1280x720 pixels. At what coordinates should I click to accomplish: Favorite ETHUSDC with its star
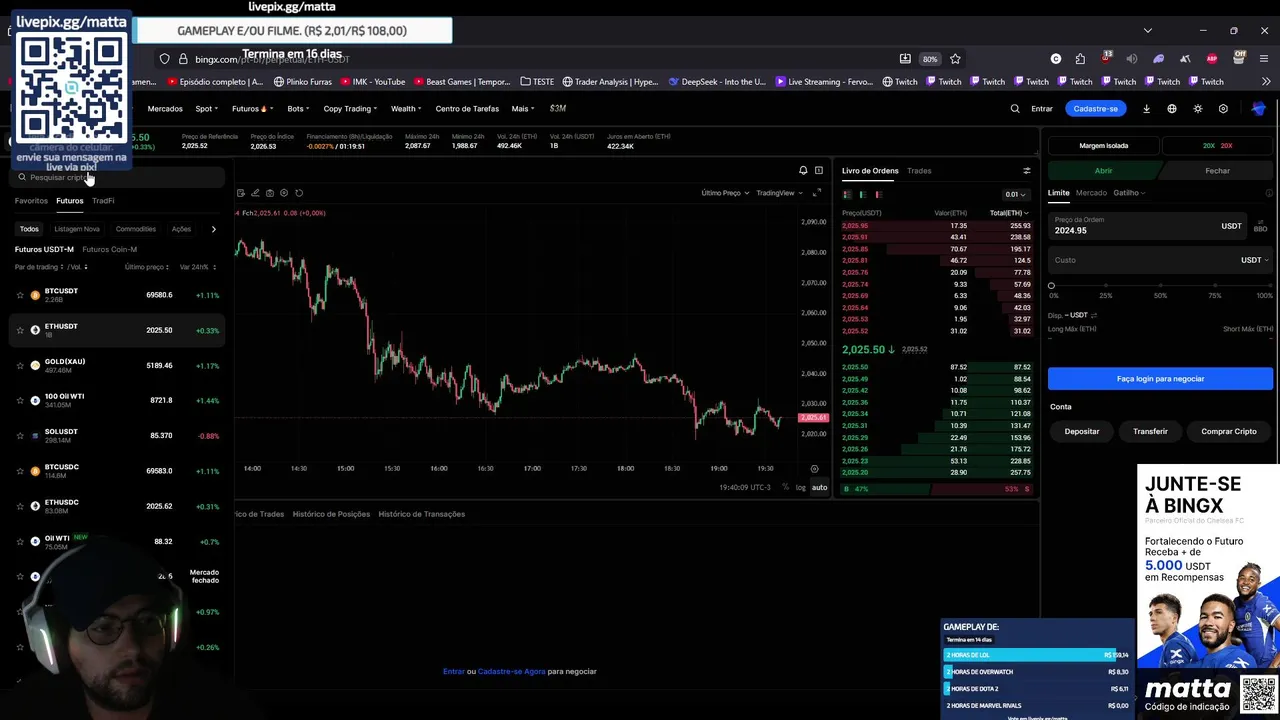(20, 506)
